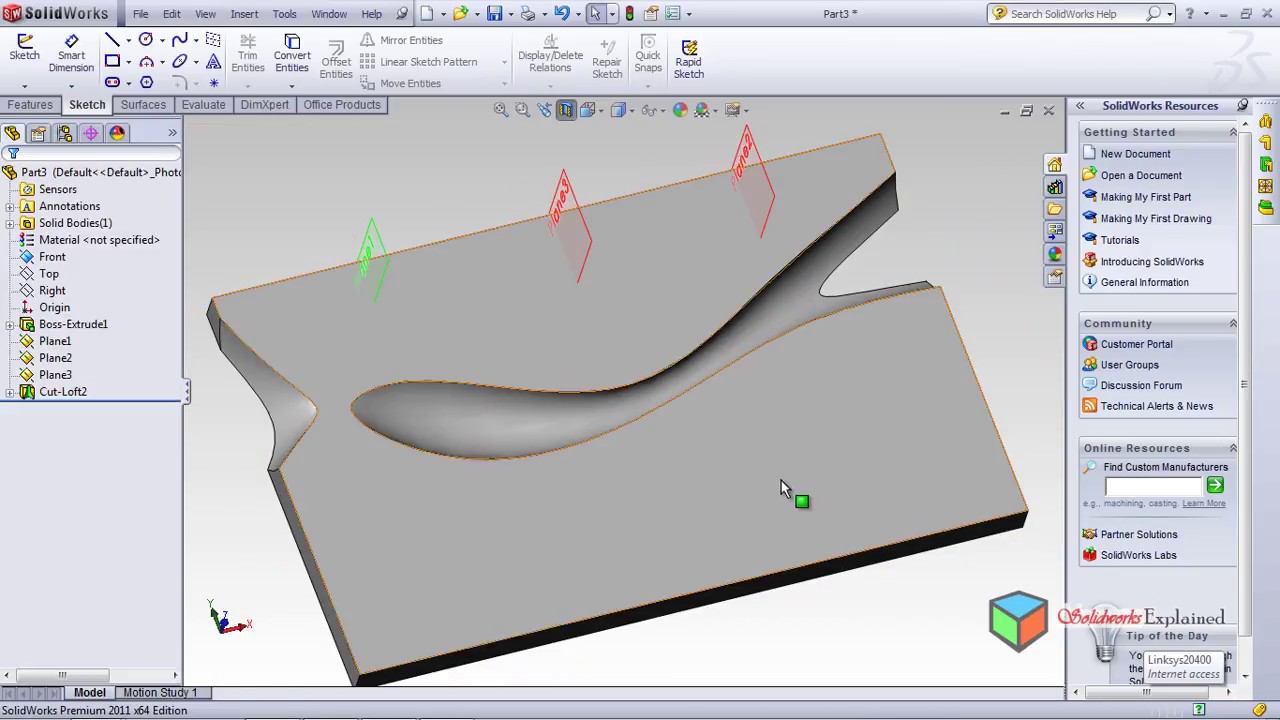The image size is (1280, 720).
Task: Toggle the Select cursor tool
Action: click(x=595, y=14)
